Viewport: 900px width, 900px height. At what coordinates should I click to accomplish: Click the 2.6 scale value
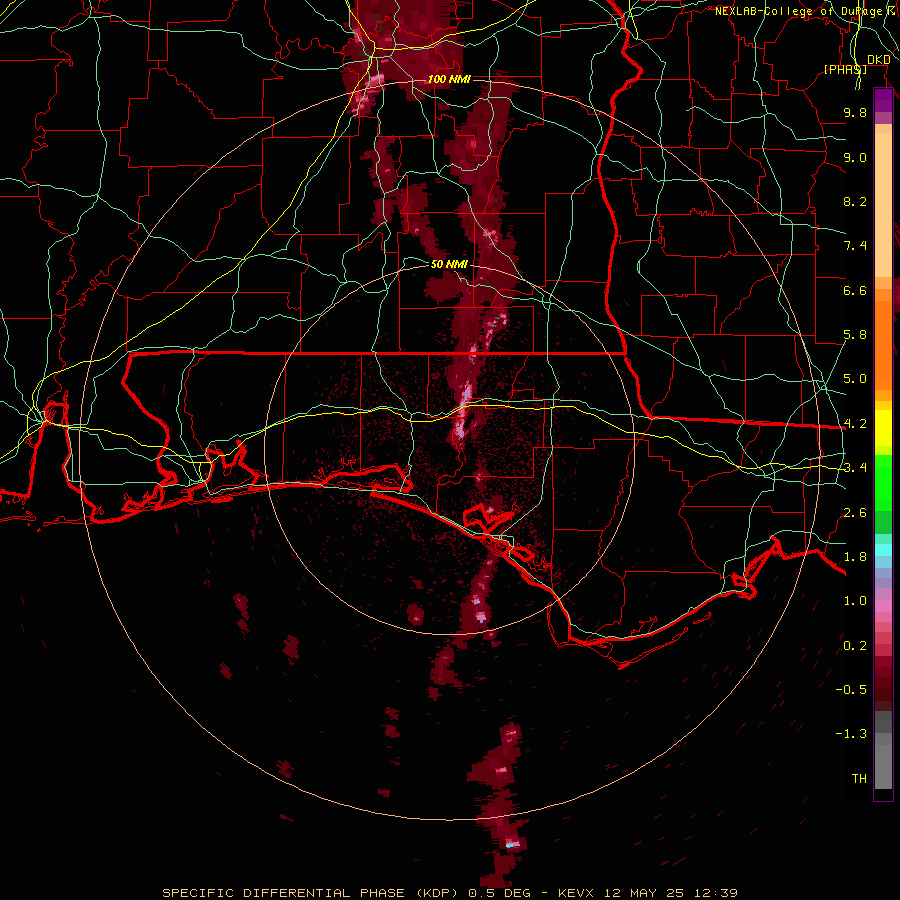pyautogui.click(x=855, y=513)
